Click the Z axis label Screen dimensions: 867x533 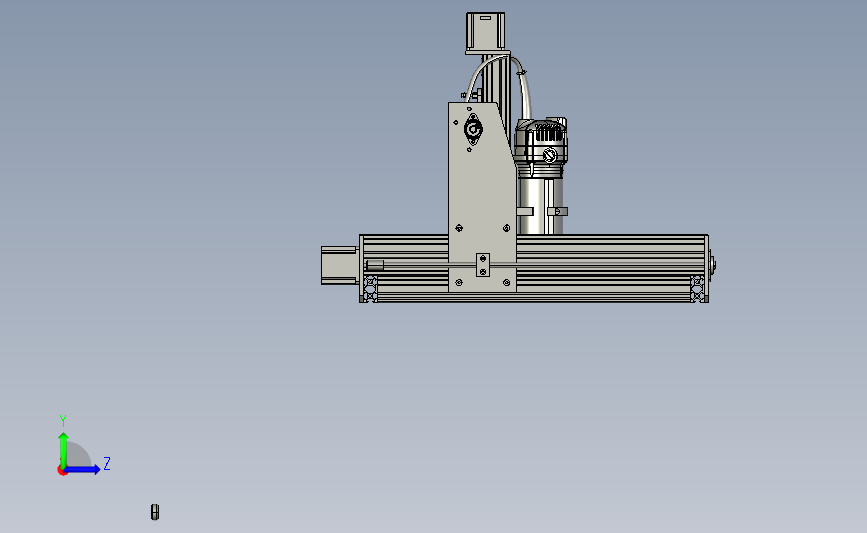click(x=107, y=463)
